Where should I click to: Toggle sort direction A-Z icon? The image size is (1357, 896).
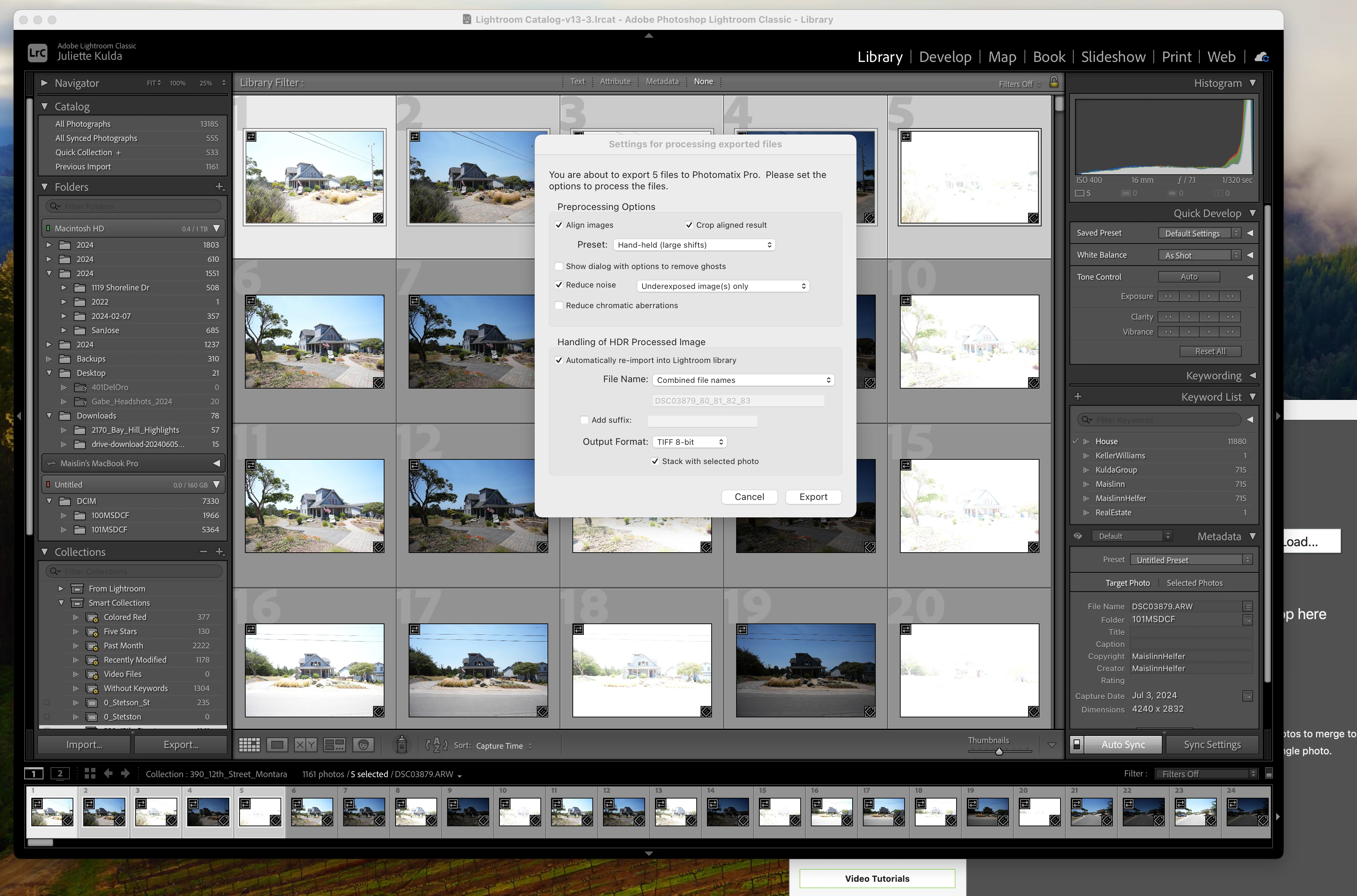click(x=437, y=744)
